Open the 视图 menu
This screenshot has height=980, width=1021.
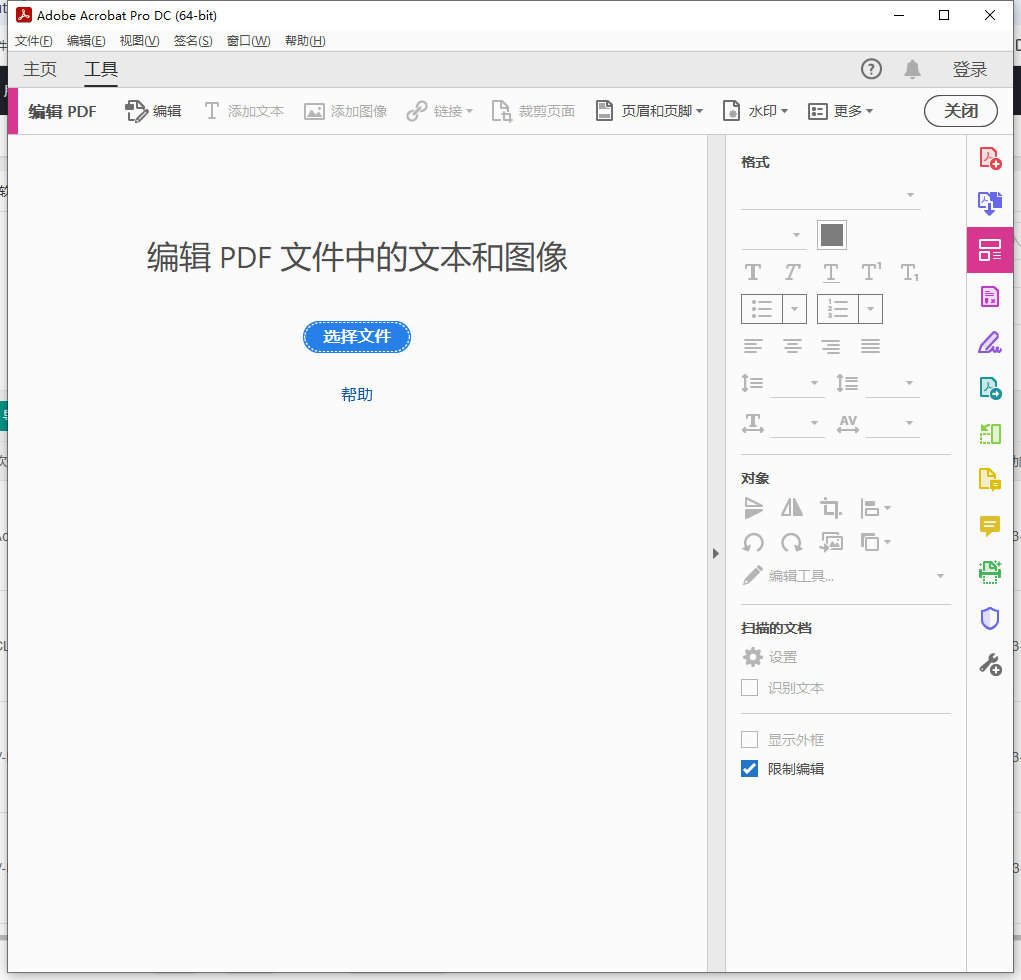tap(139, 40)
